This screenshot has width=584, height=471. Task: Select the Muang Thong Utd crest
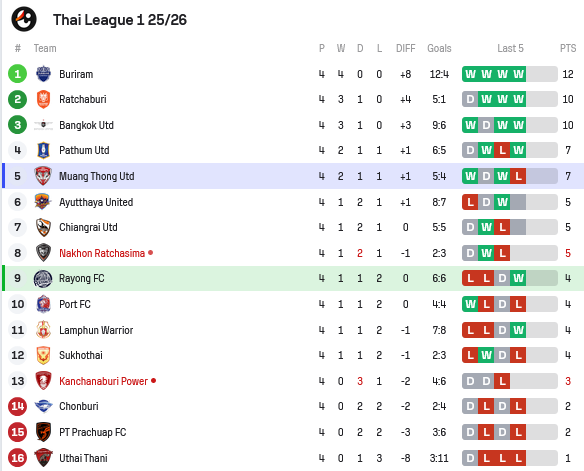tap(43, 176)
